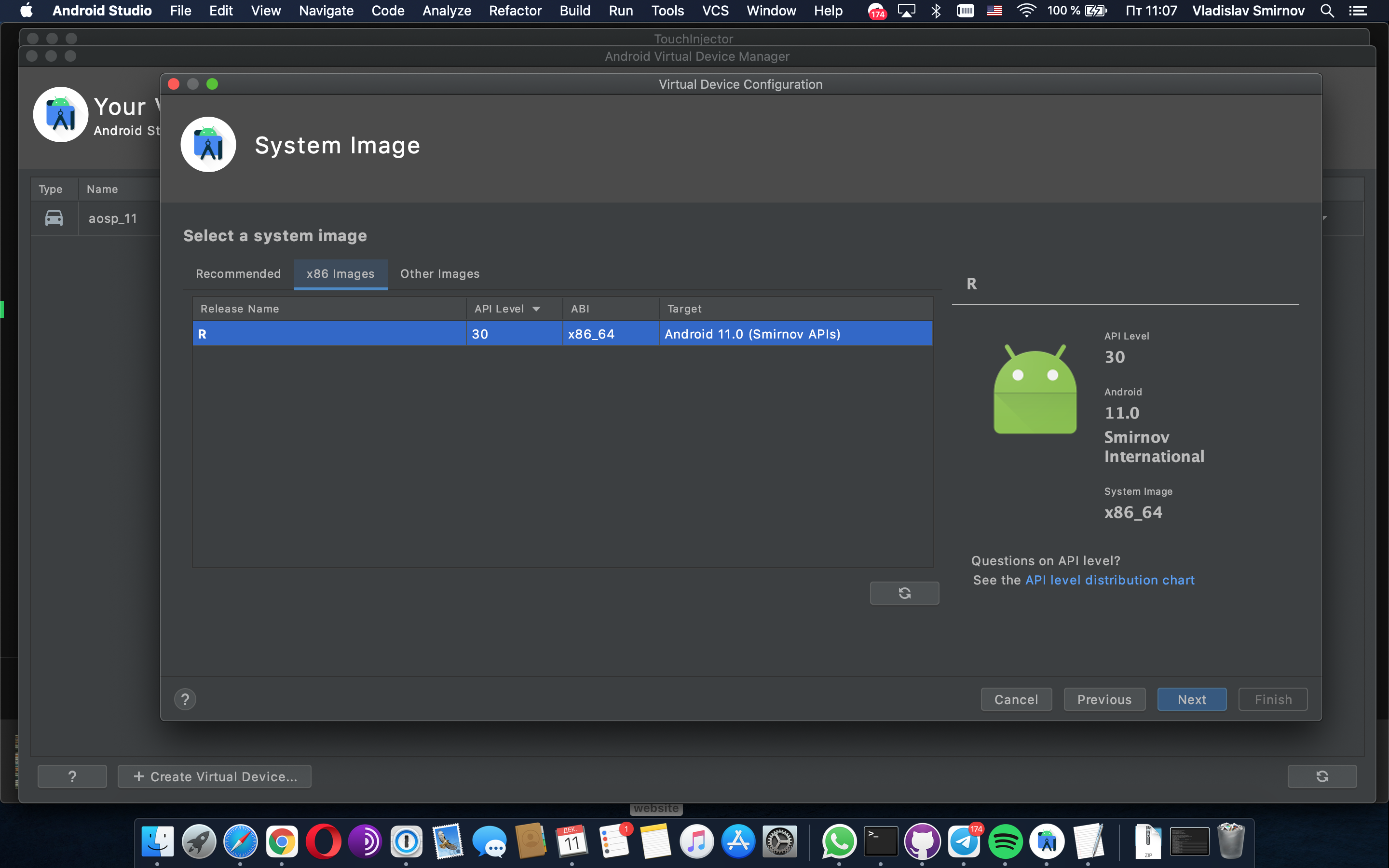Open Calendar showing 11 in the dock

[572, 842]
